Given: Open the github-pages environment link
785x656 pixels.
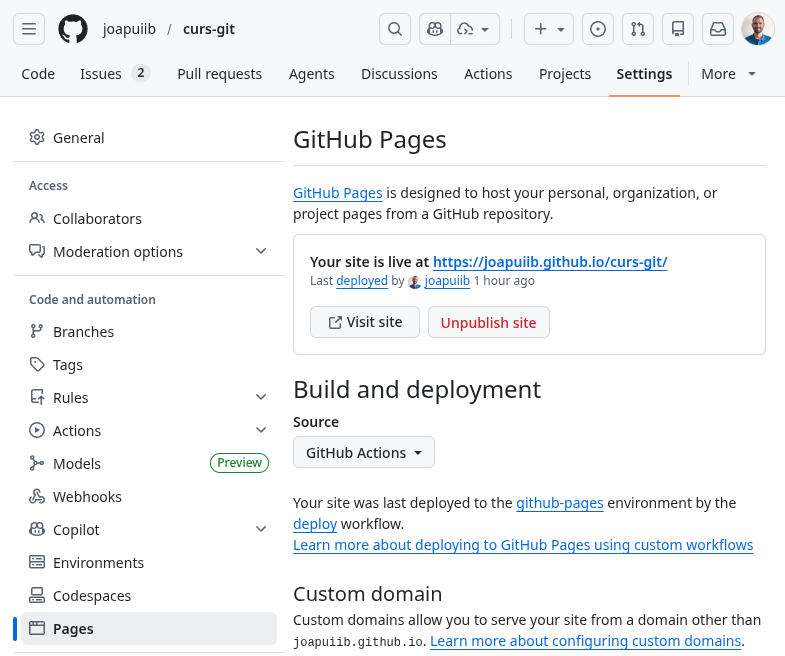Looking at the screenshot, I should 560,503.
